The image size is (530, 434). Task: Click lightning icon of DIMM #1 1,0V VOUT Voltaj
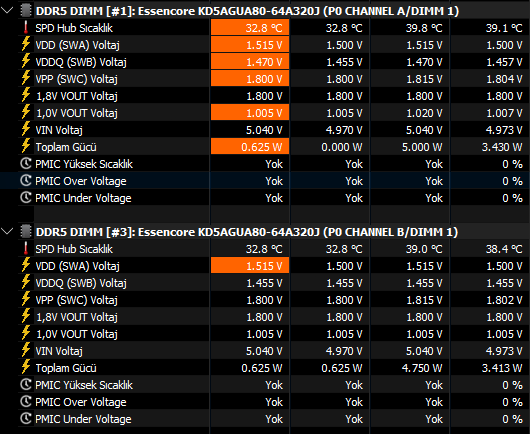pos(26,112)
